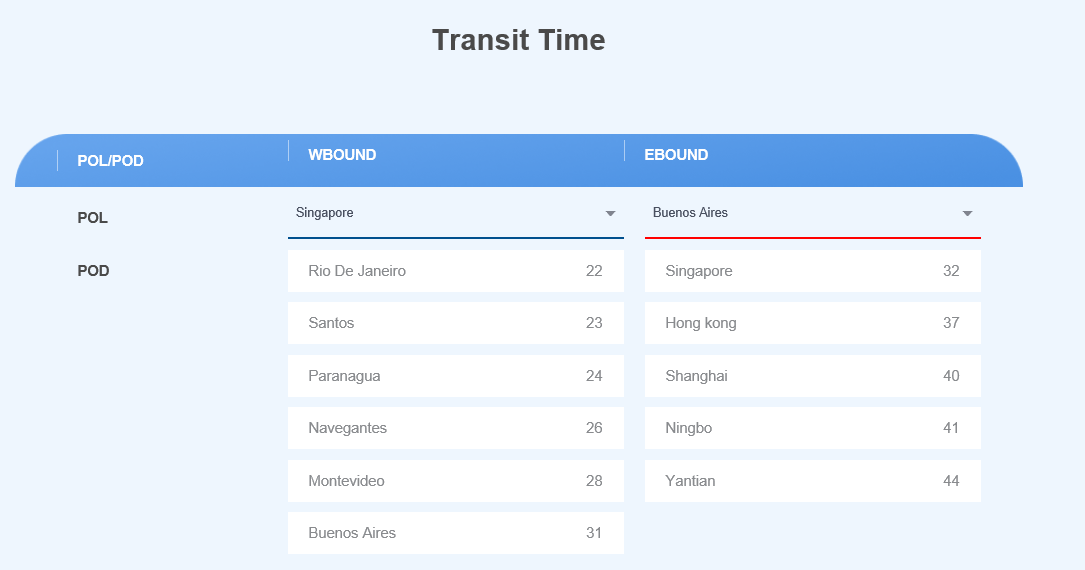1085x570 pixels.
Task: Select Buenos Aires in WBOUND POD list
Action: pos(455,533)
